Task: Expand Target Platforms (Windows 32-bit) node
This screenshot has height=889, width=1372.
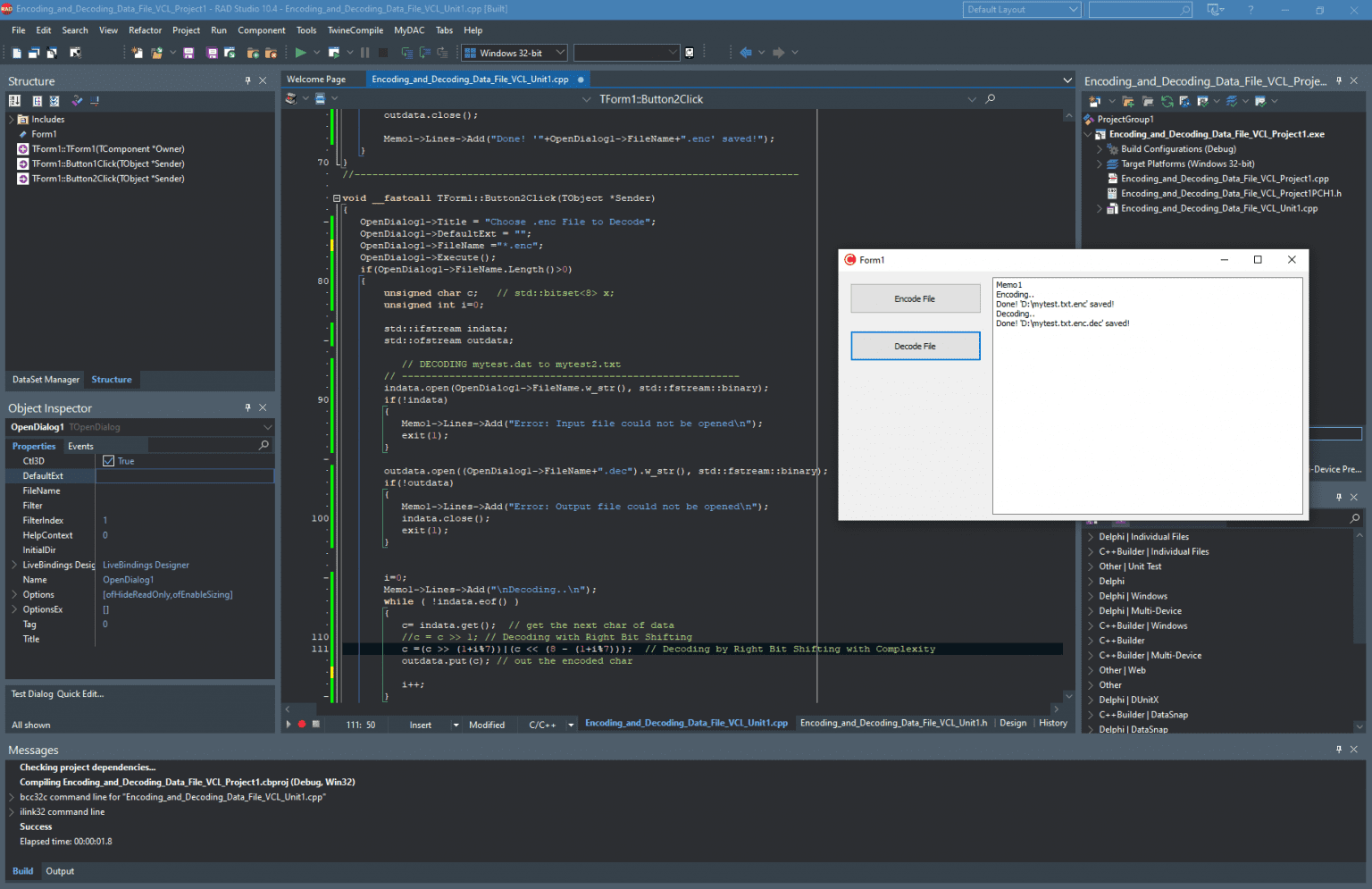Action: [1100, 164]
